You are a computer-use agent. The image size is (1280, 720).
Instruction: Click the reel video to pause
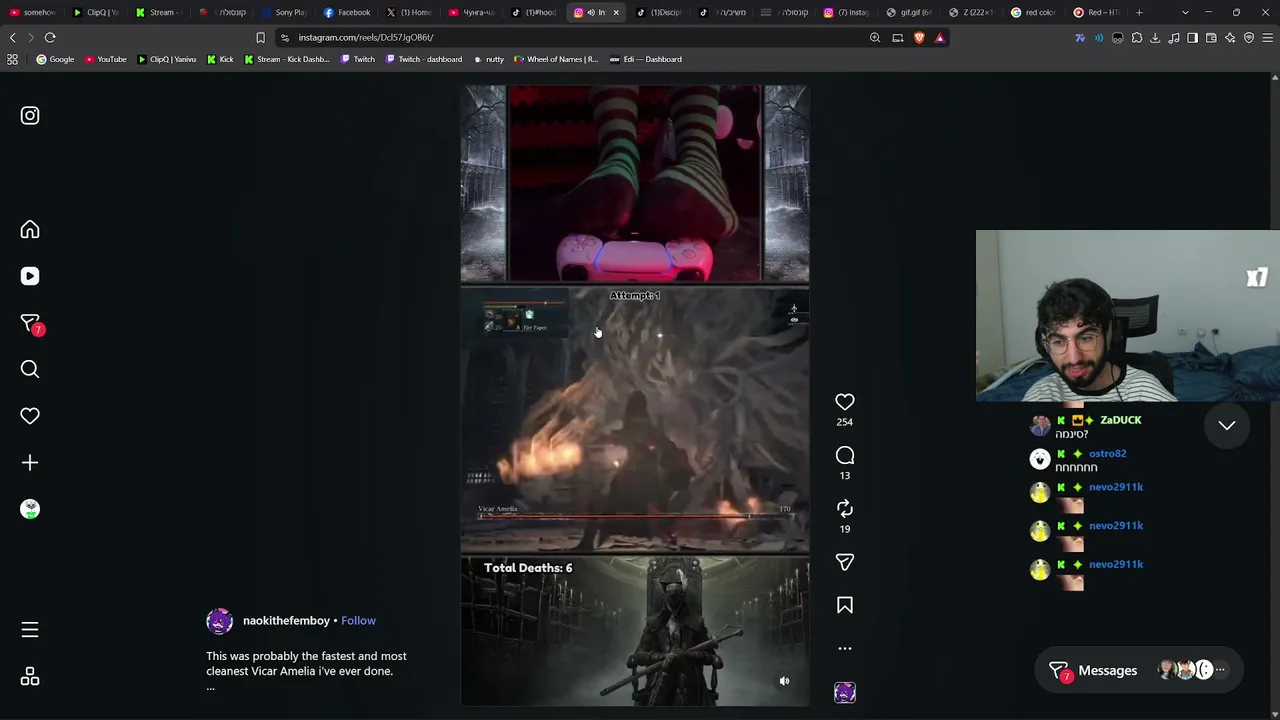point(635,396)
